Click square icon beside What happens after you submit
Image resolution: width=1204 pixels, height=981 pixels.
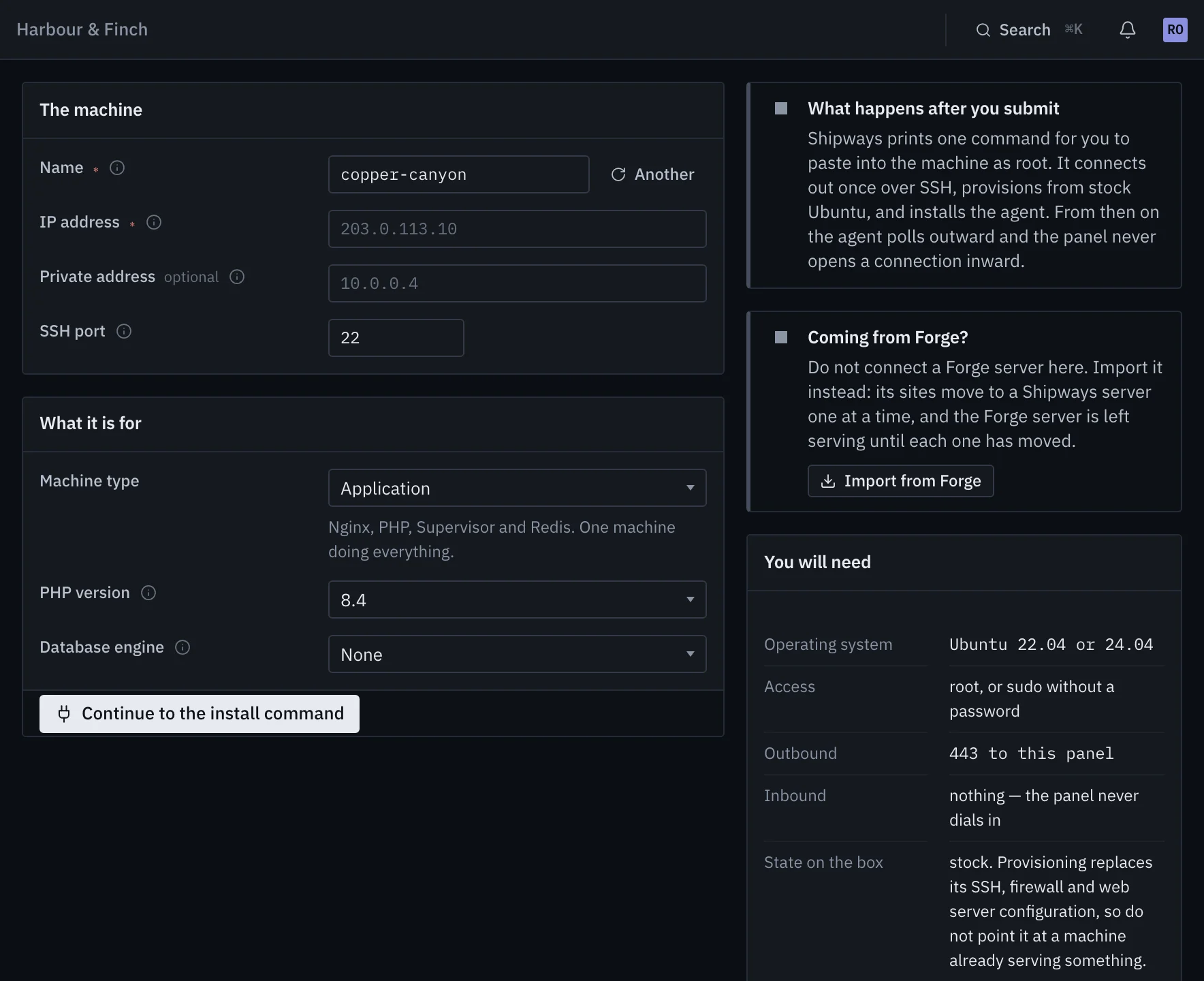(781, 108)
